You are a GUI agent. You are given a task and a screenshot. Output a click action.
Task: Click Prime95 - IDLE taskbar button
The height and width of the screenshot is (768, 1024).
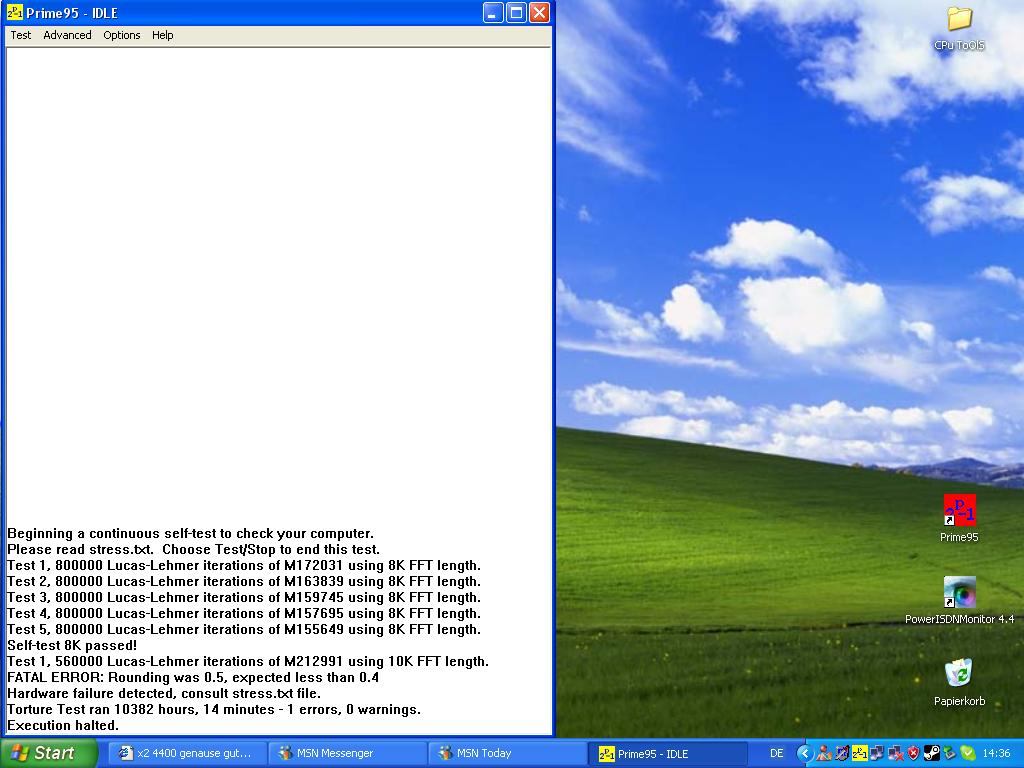pyautogui.click(x=667, y=753)
